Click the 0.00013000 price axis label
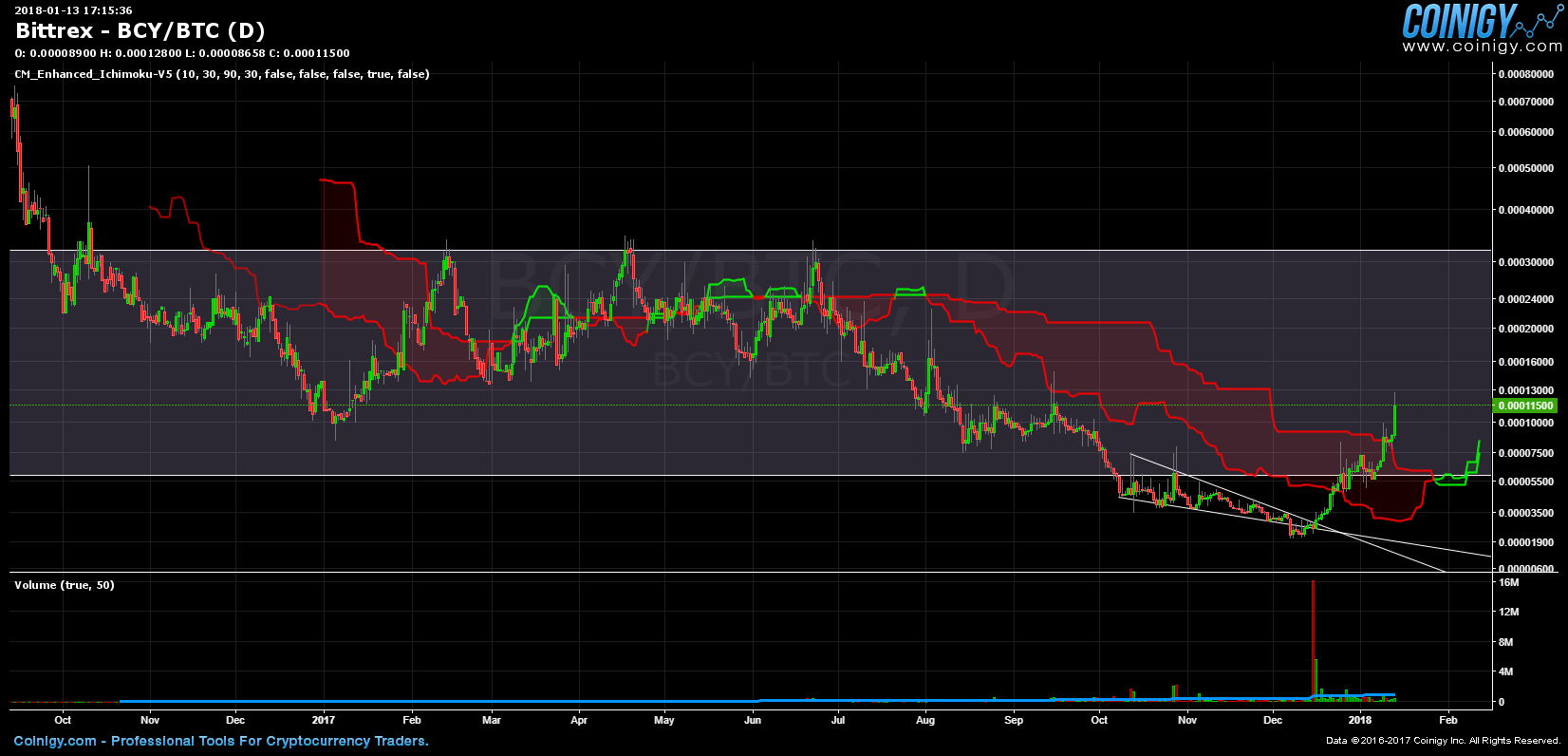The image size is (1568, 756). click(x=1526, y=390)
